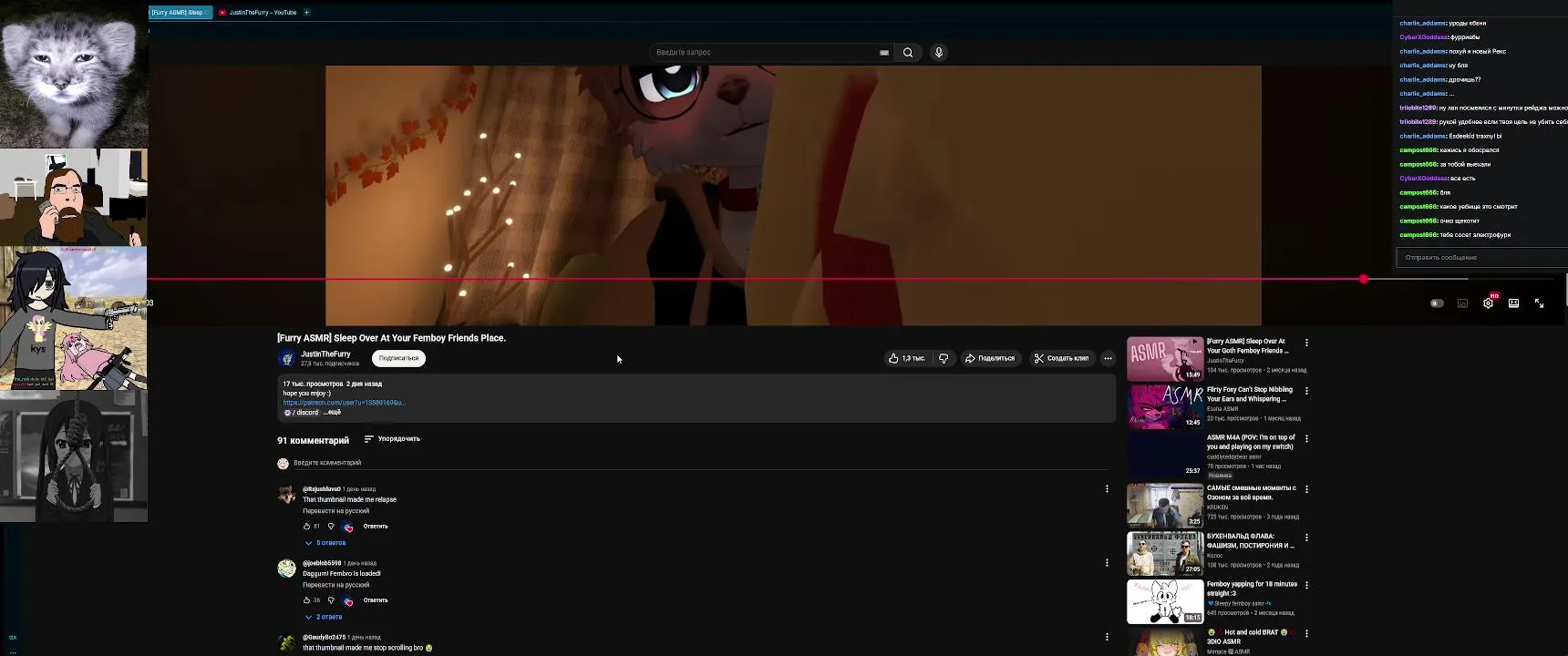
Task: Click the '91 комментарий' count heading
Action: pos(313,440)
